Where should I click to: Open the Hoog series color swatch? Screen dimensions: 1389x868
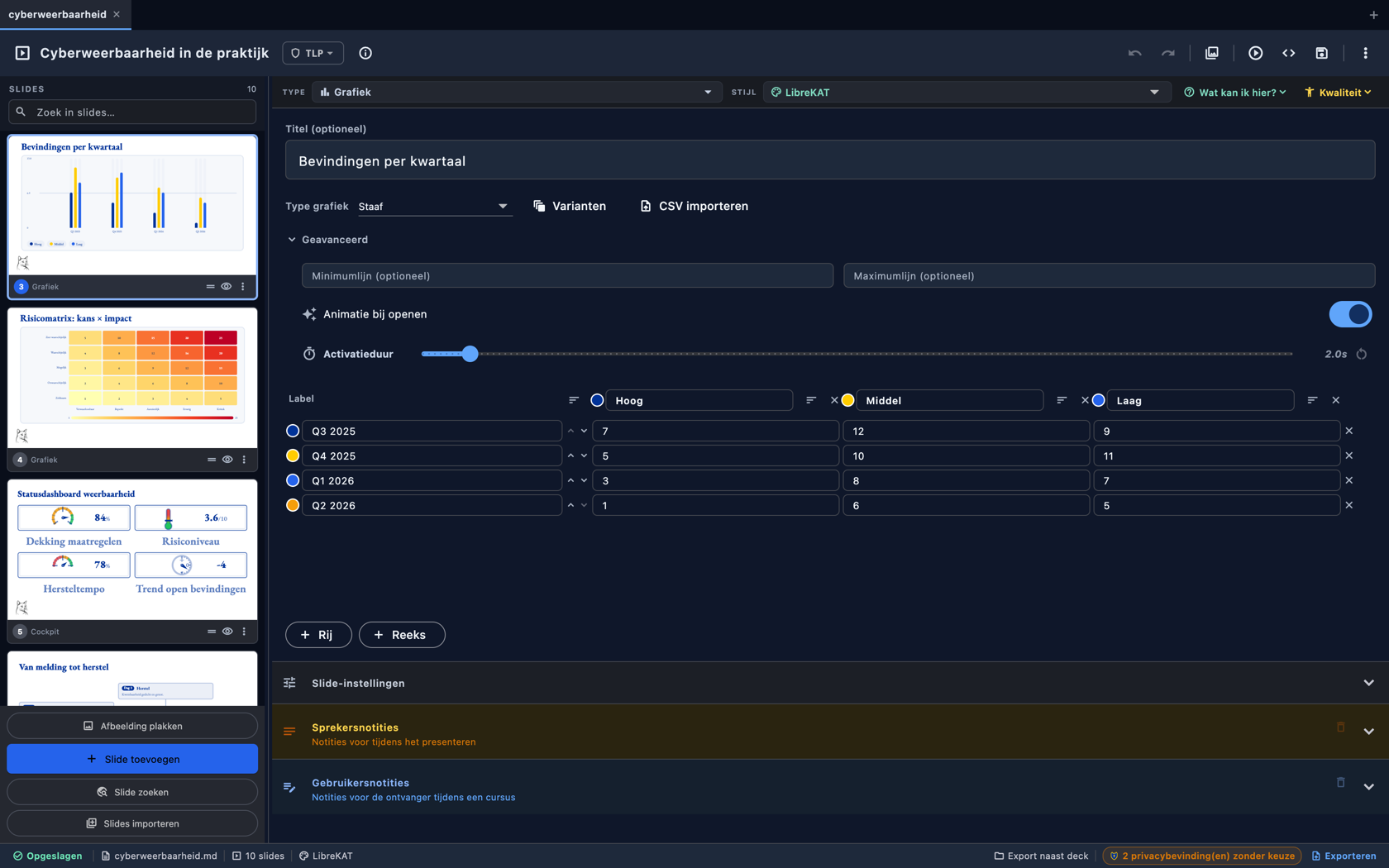coord(597,400)
